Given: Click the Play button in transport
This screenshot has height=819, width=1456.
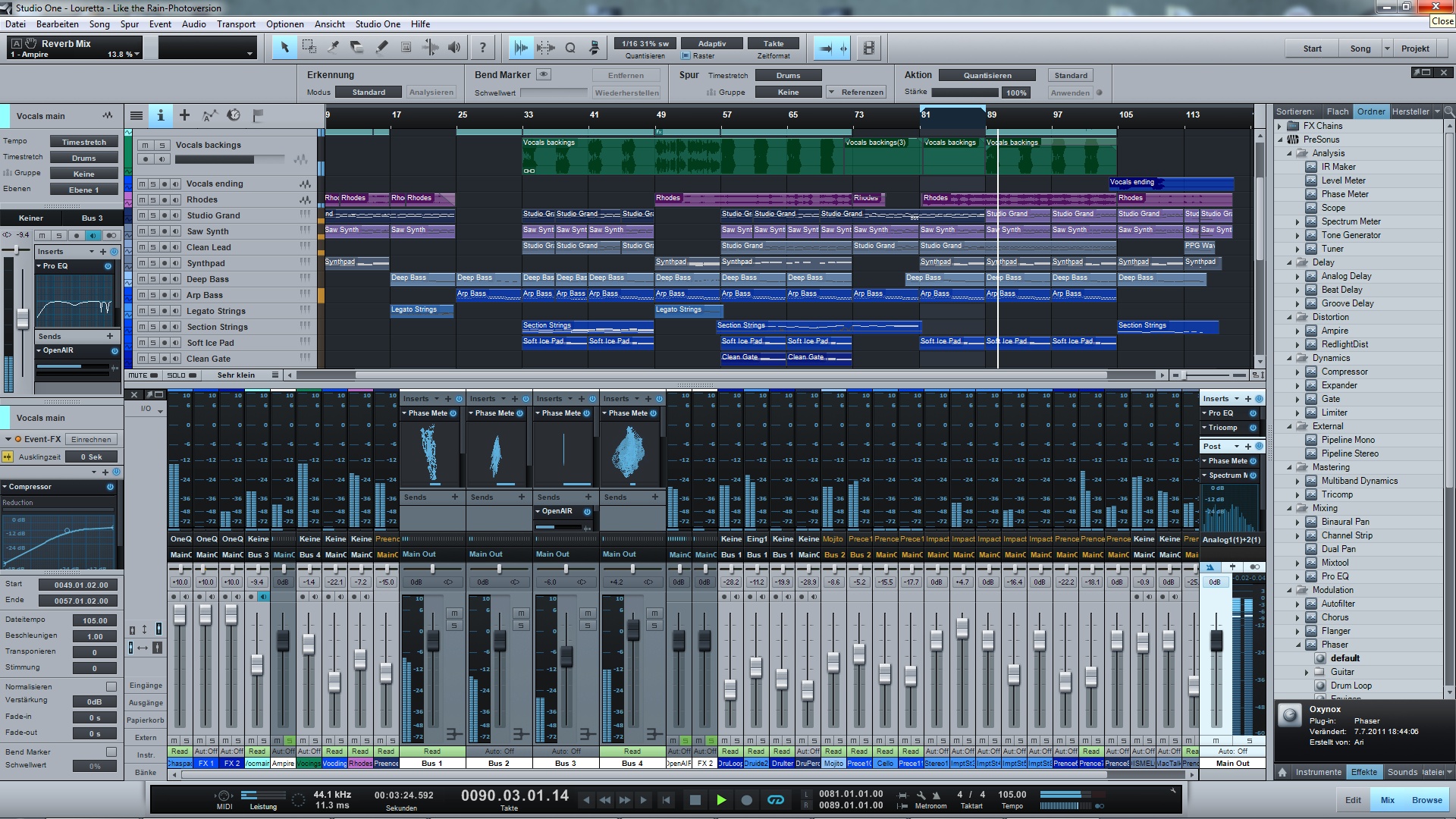Looking at the screenshot, I should pyautogui.click(x=721, y=799).
